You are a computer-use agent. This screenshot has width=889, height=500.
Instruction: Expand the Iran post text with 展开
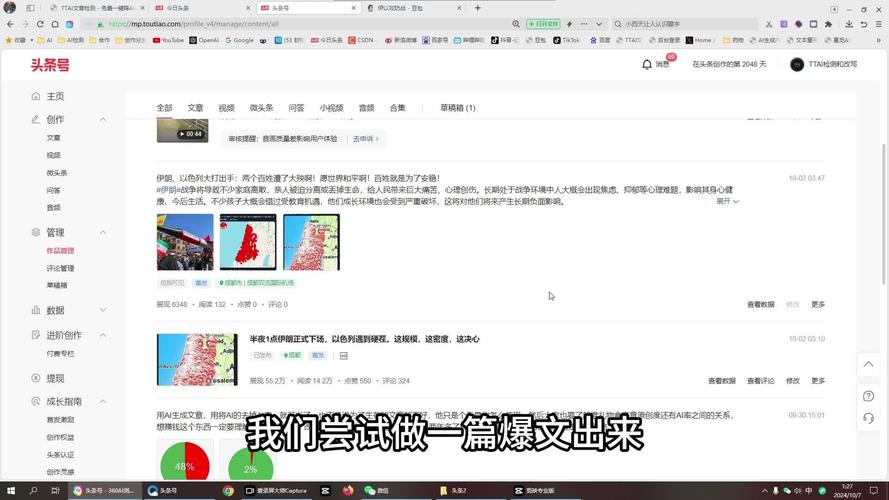727,201
